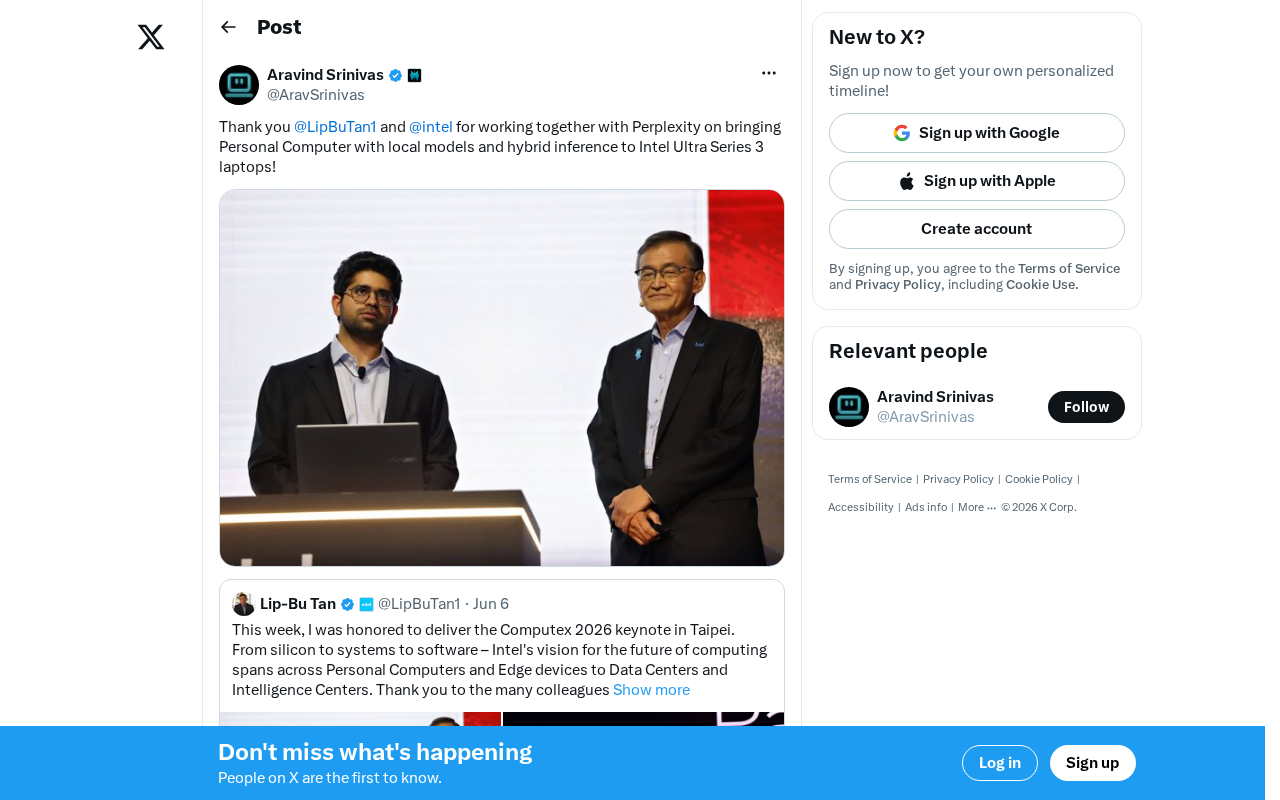Click the "Relevant people" heading
The width and height of the screenshot is (1280, 800).
coord(908,351)
